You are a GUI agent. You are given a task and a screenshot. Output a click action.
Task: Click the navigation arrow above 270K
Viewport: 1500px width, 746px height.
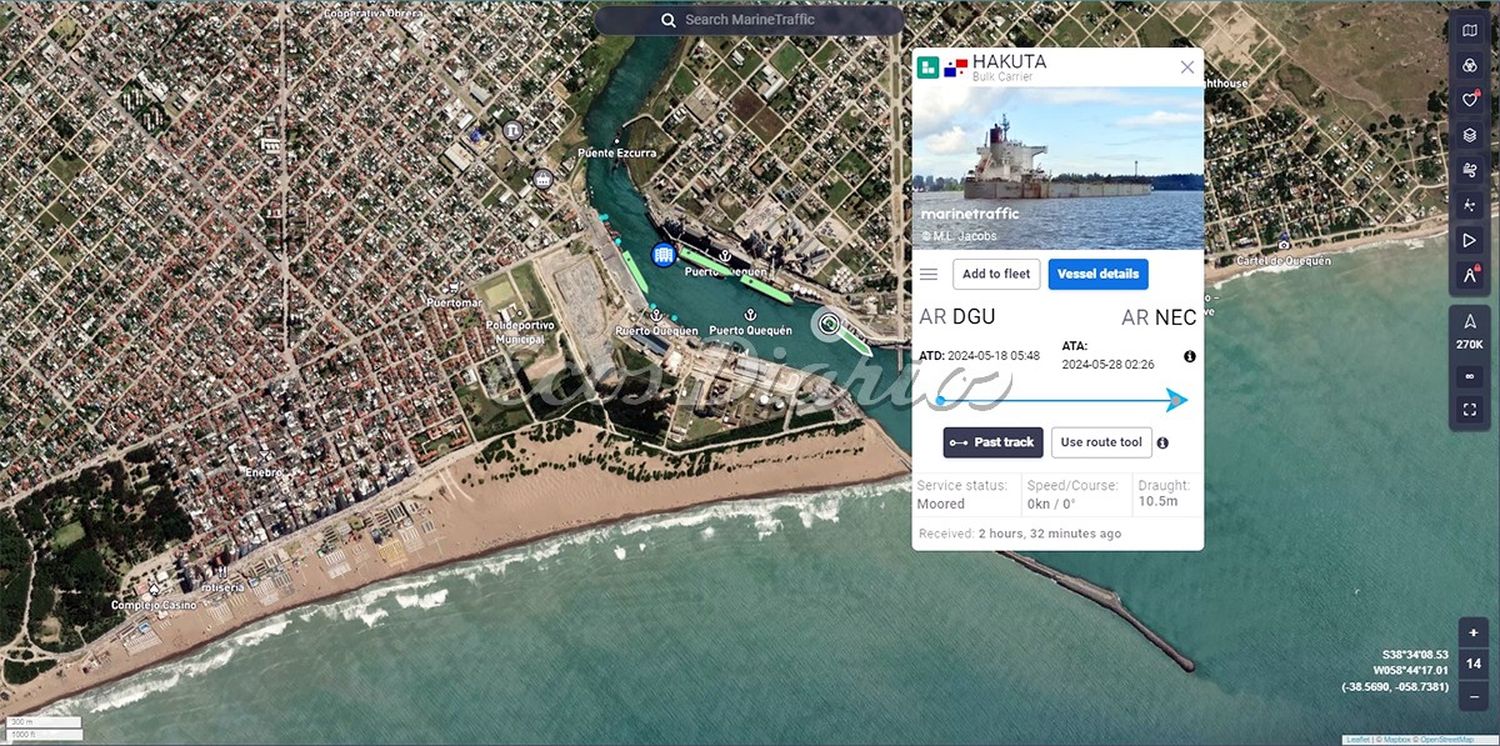1469,322
